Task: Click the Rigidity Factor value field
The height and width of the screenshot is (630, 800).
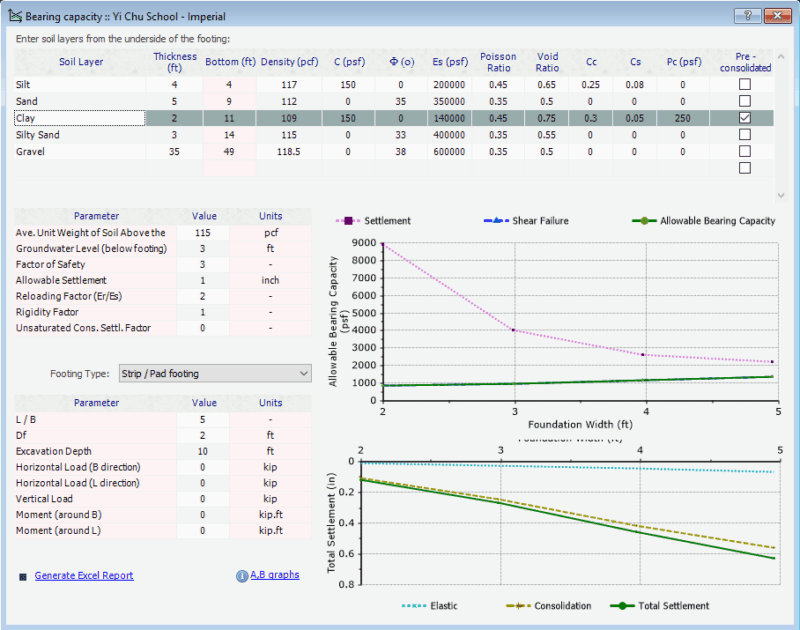Action: 203,312
